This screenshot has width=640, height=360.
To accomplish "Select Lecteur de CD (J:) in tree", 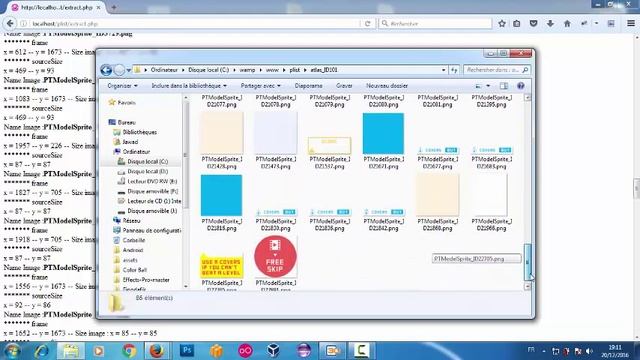I will [x=149, y=201].
